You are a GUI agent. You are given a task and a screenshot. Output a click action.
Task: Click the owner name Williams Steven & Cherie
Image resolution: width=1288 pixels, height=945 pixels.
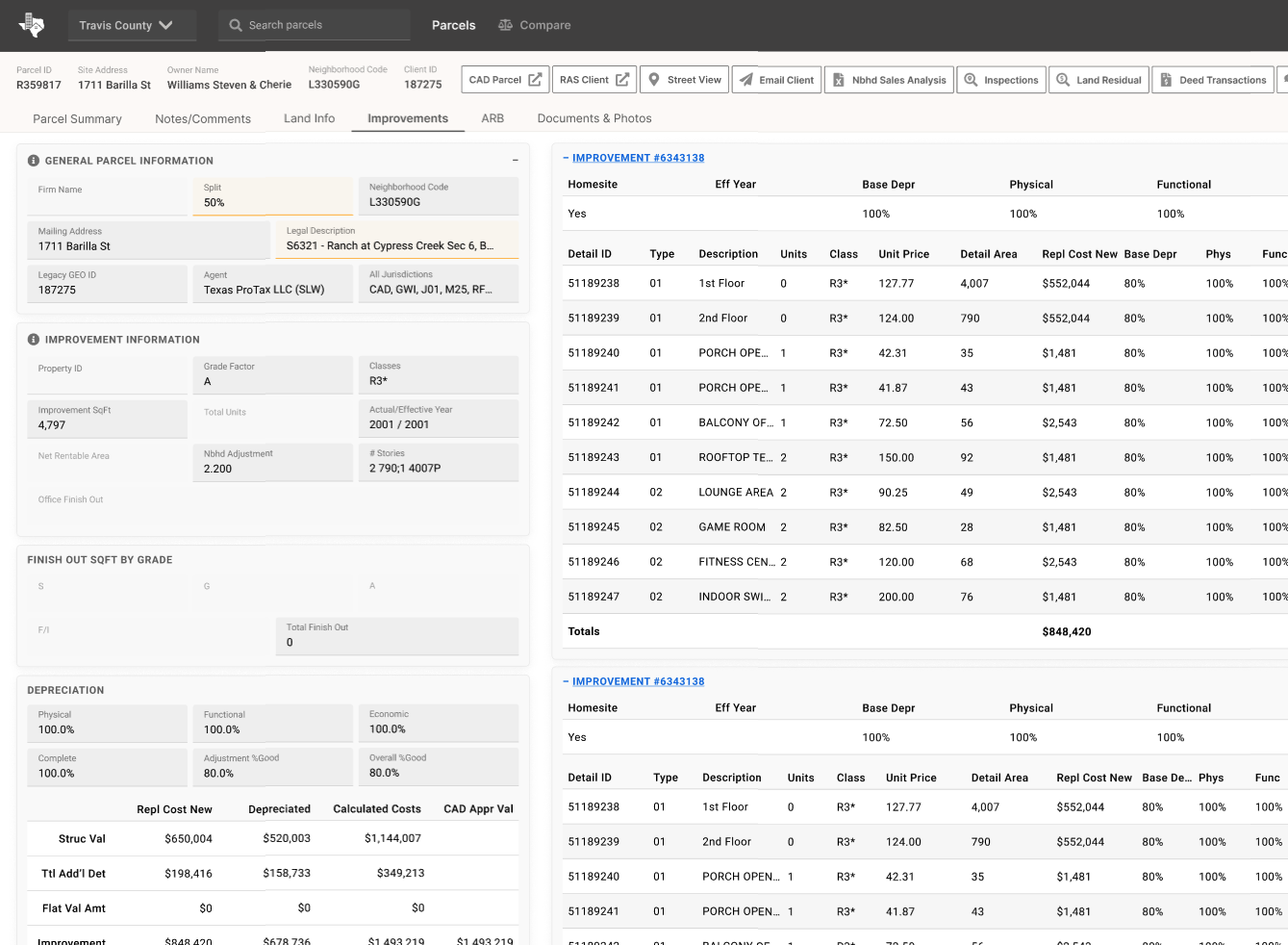coord(229,85)
